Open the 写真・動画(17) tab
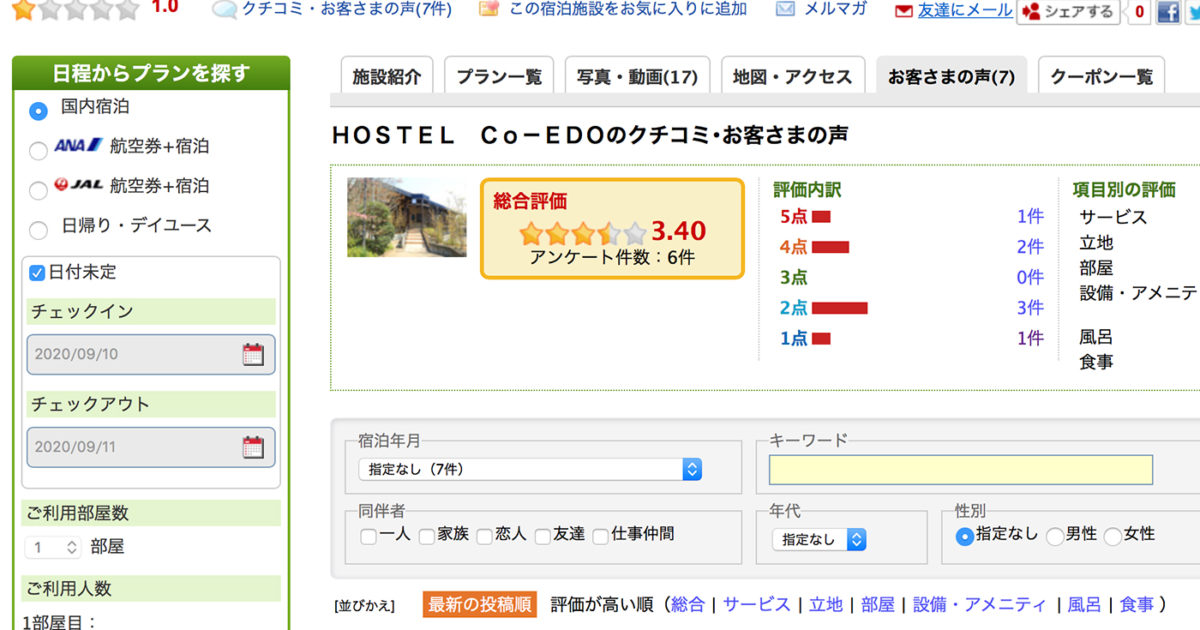1200x630 pixels. click(x=637, y=76)
